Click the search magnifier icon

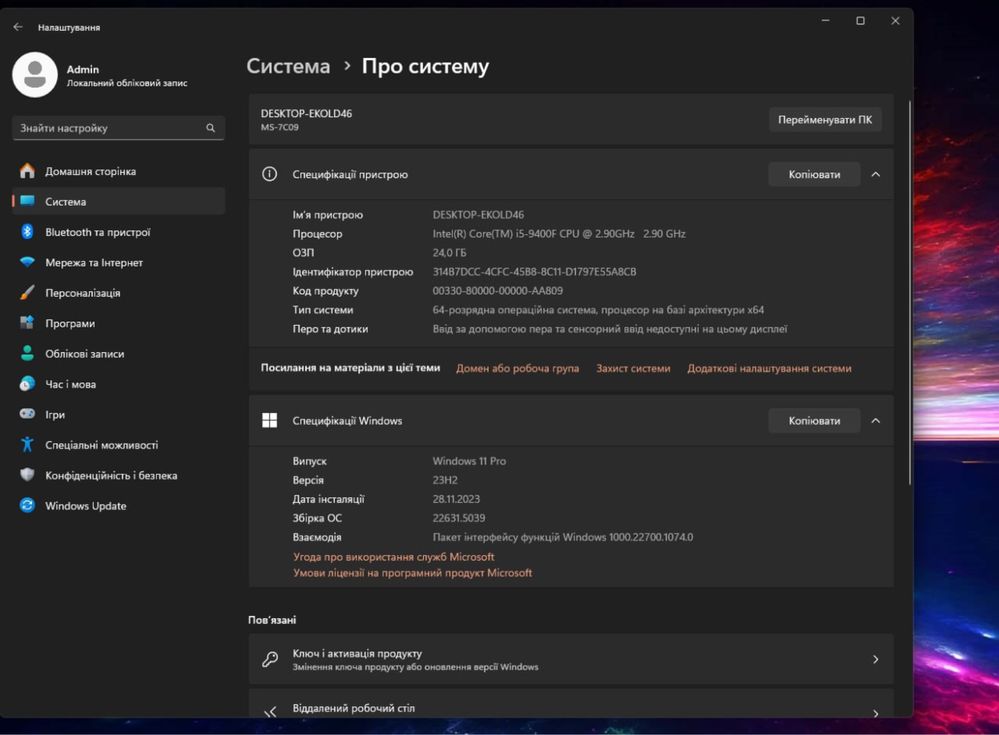pos(210,128)
